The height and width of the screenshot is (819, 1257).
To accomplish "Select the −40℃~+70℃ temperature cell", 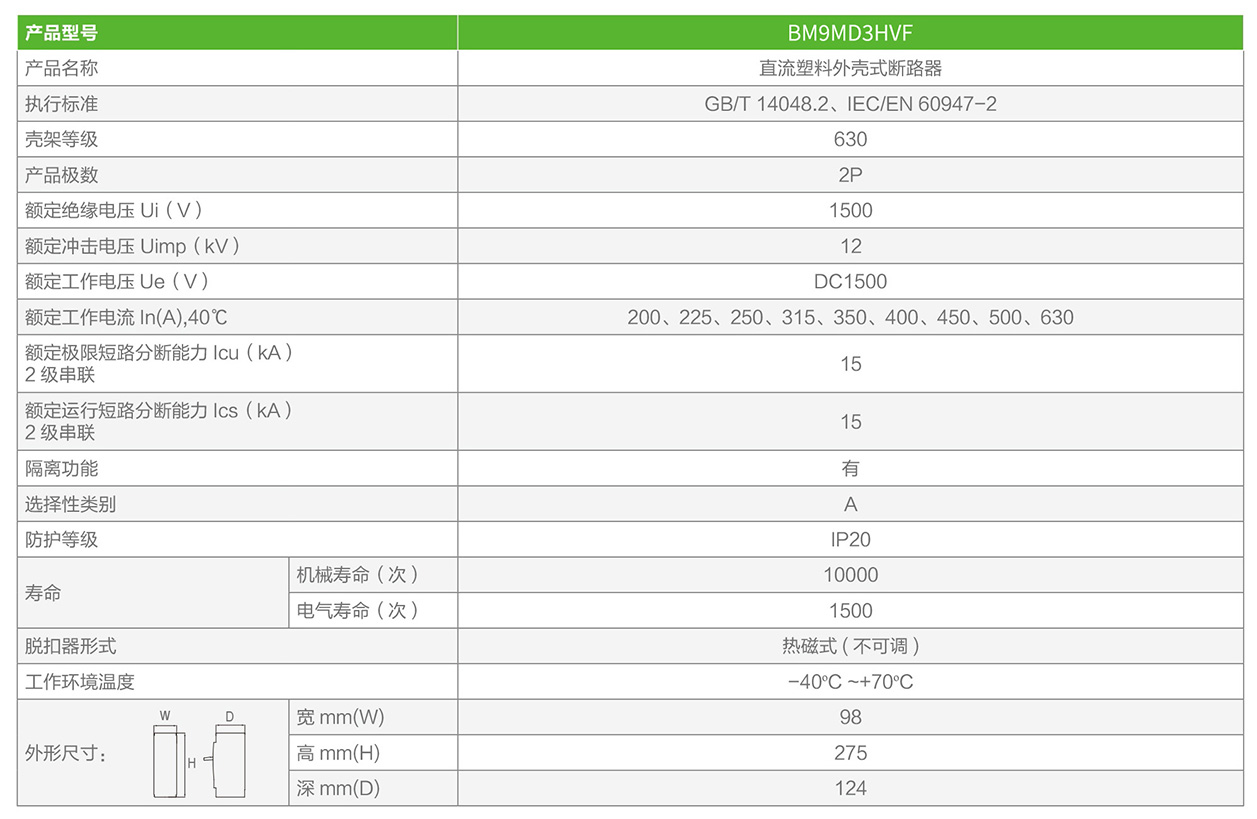I will pyautogui.click(x=850, y=682).
